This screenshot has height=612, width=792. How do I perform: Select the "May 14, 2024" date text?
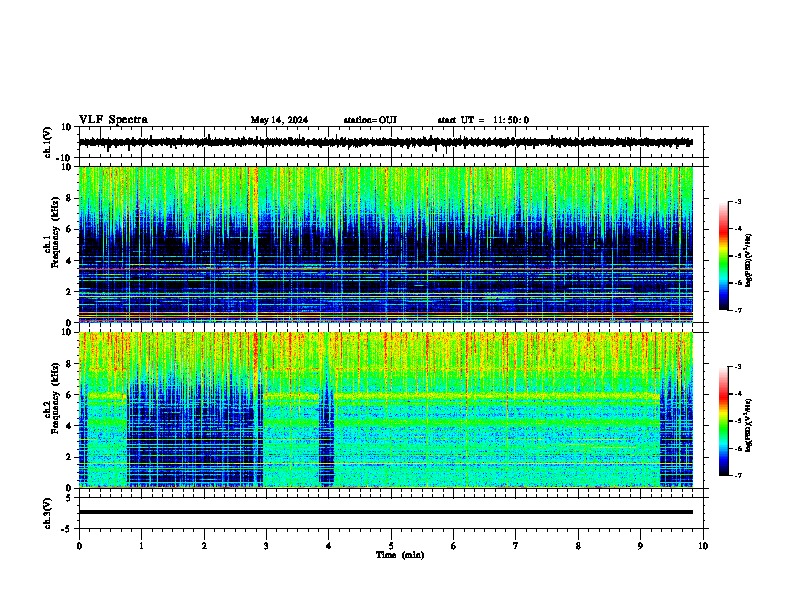[279, 120]
